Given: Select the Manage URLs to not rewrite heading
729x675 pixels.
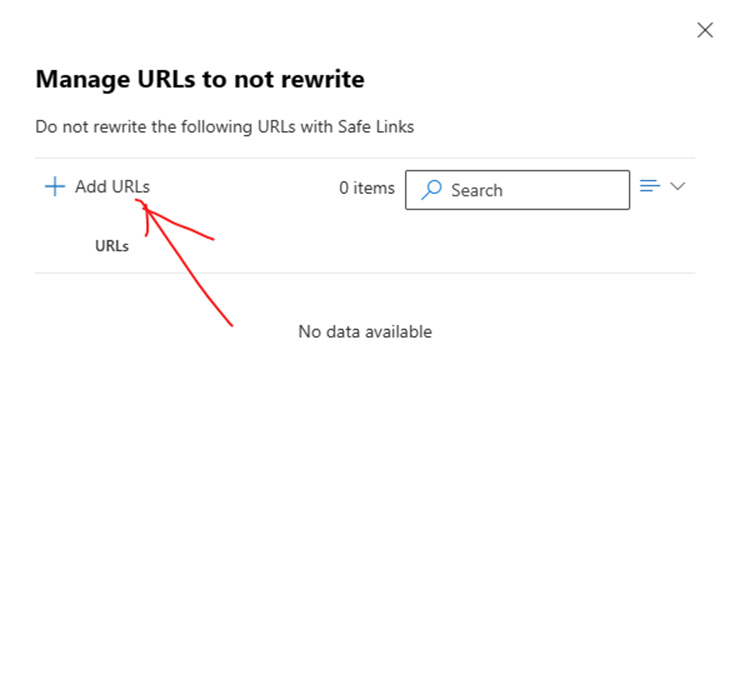Looking at the screenshot, I should point(200,79).
